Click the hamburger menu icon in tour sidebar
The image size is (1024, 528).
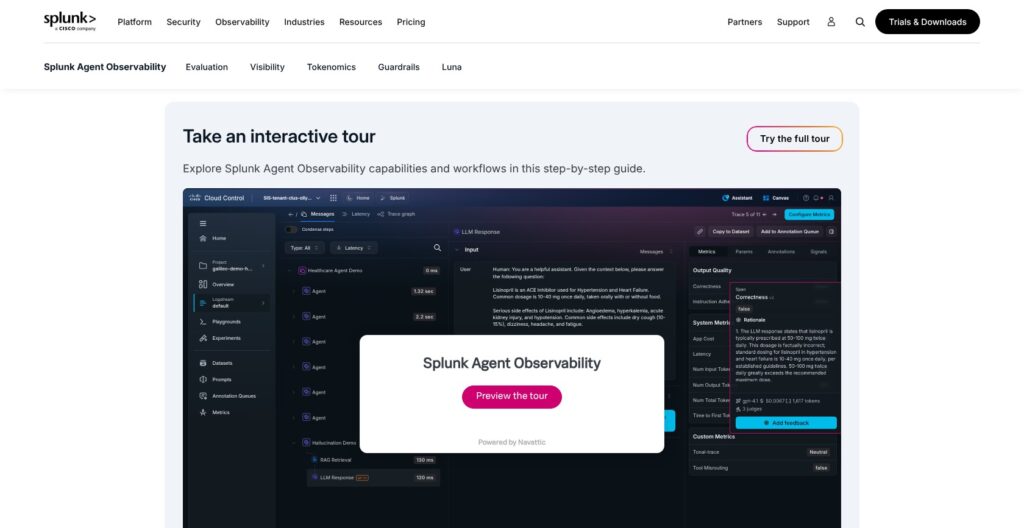point(203,223)
